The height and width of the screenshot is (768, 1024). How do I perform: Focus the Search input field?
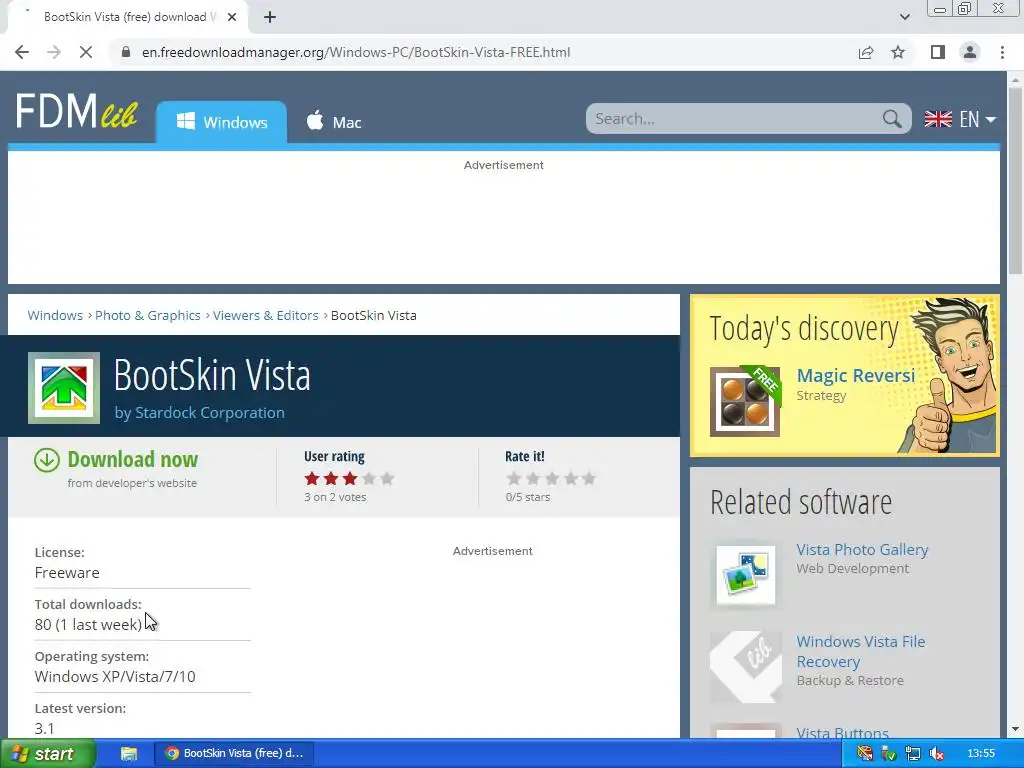(x=735, y=119)
